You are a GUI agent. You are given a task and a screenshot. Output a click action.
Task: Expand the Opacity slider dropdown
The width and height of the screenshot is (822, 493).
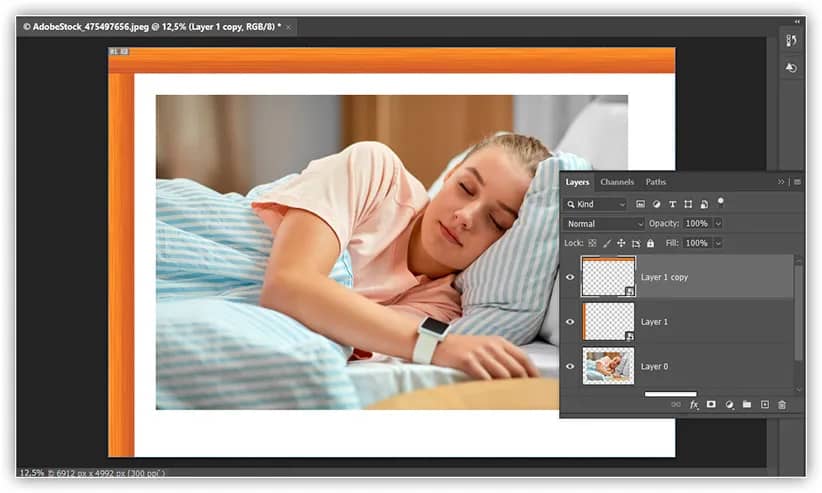718,224
